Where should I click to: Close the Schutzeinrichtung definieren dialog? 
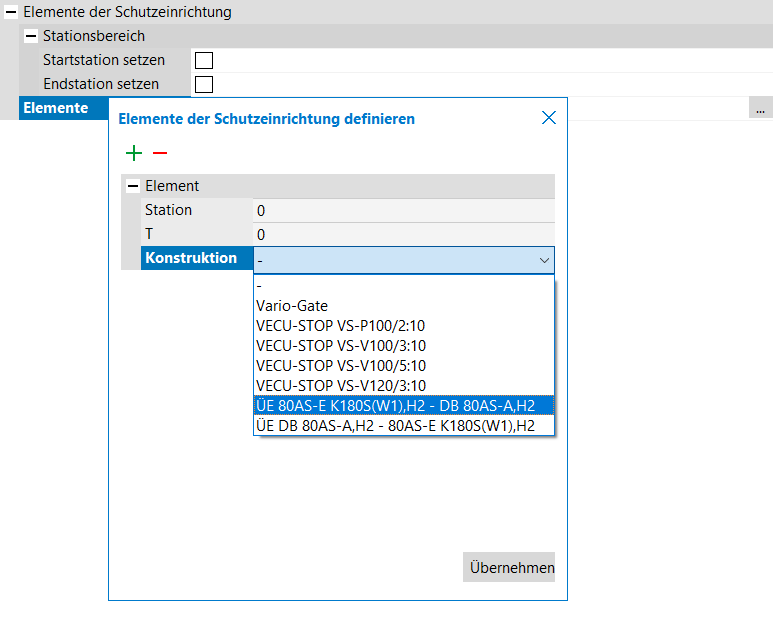(548, 118)
